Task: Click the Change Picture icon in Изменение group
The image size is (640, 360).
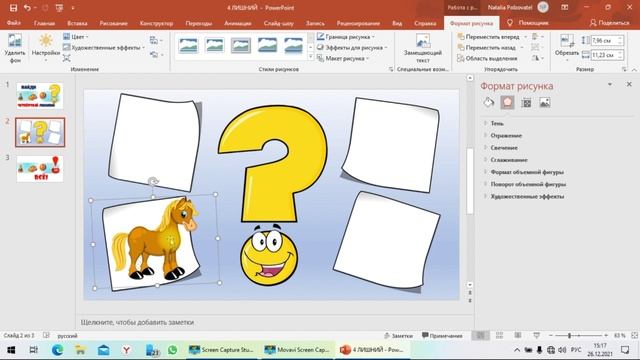Action: (x=154, y=40)
